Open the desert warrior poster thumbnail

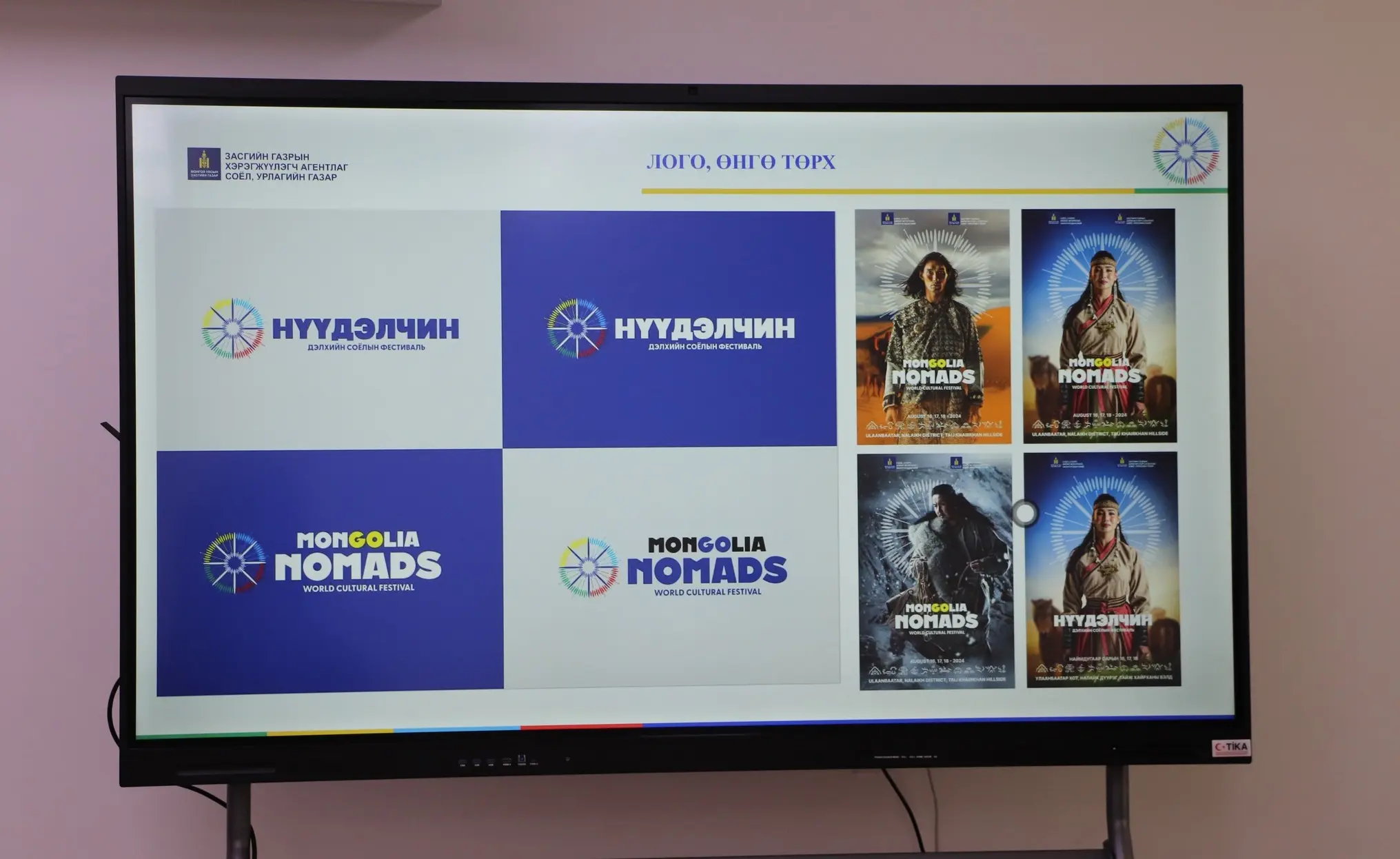pyautogui.click(x=933, y=327)
